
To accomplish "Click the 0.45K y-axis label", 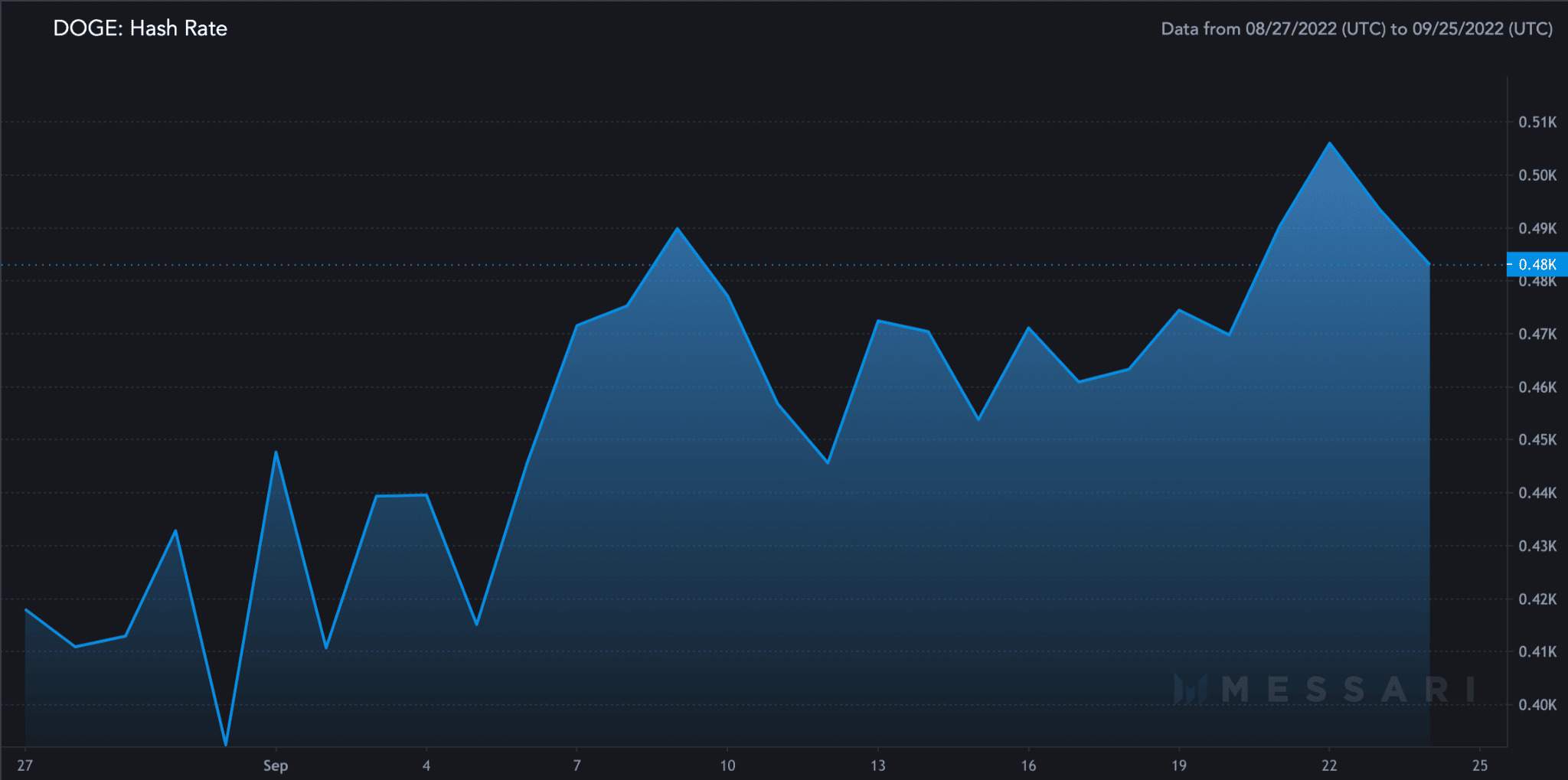I will [1537, 439].
